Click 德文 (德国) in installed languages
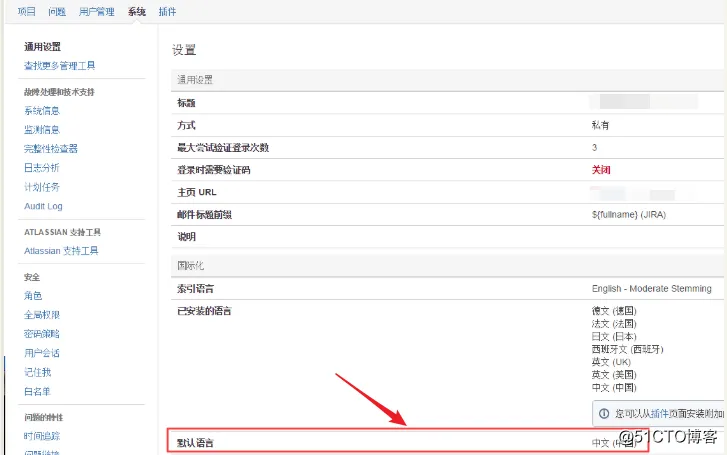Viewport: 727px width, 455px height. pos(614,310)
